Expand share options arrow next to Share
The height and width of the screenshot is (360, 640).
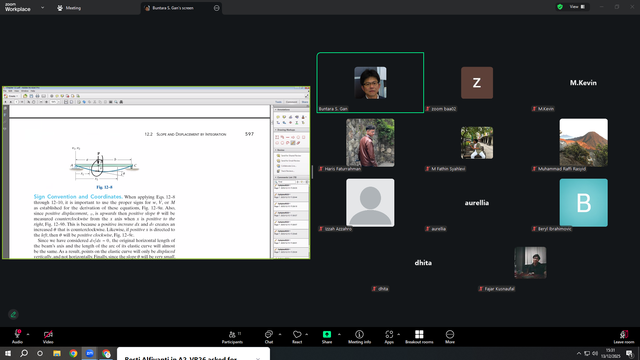[x=339, y=334]
